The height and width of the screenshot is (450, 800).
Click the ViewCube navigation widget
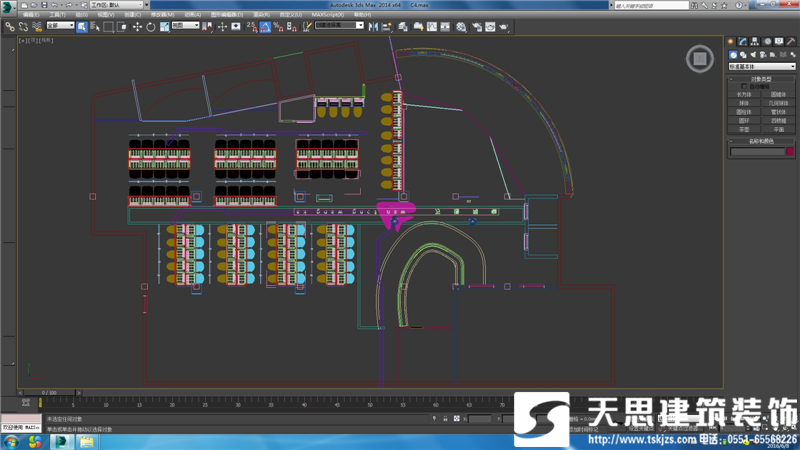pos(698,59)
